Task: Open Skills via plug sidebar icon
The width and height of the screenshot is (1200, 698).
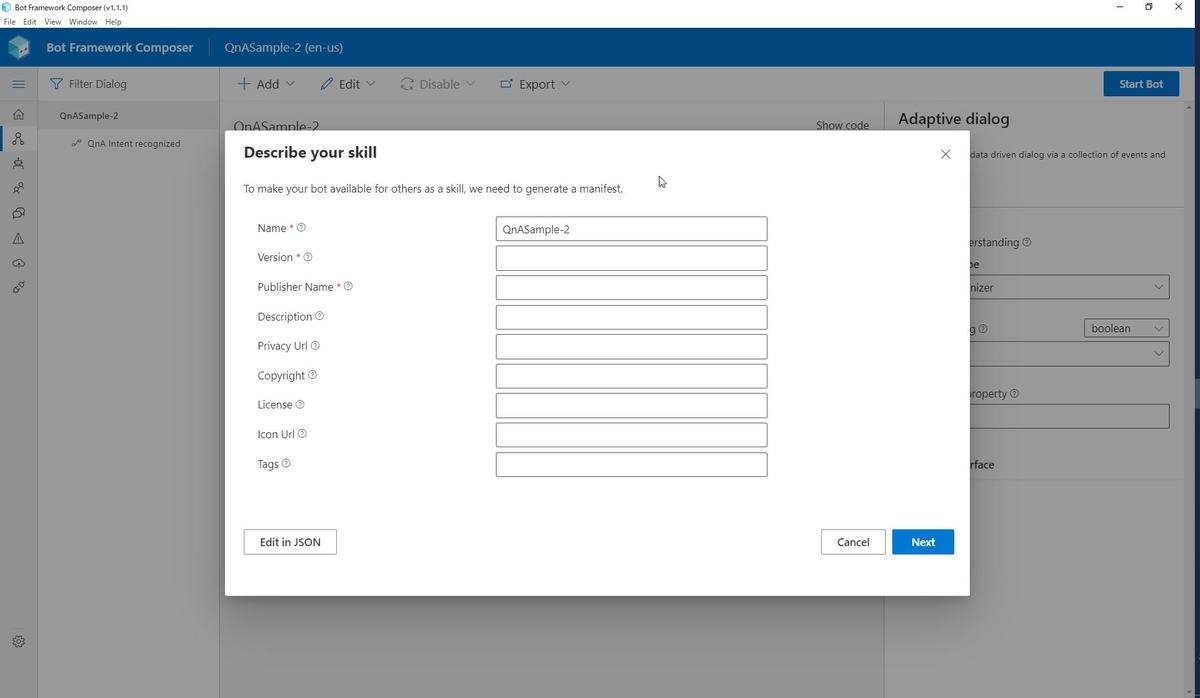Action: 18,288
